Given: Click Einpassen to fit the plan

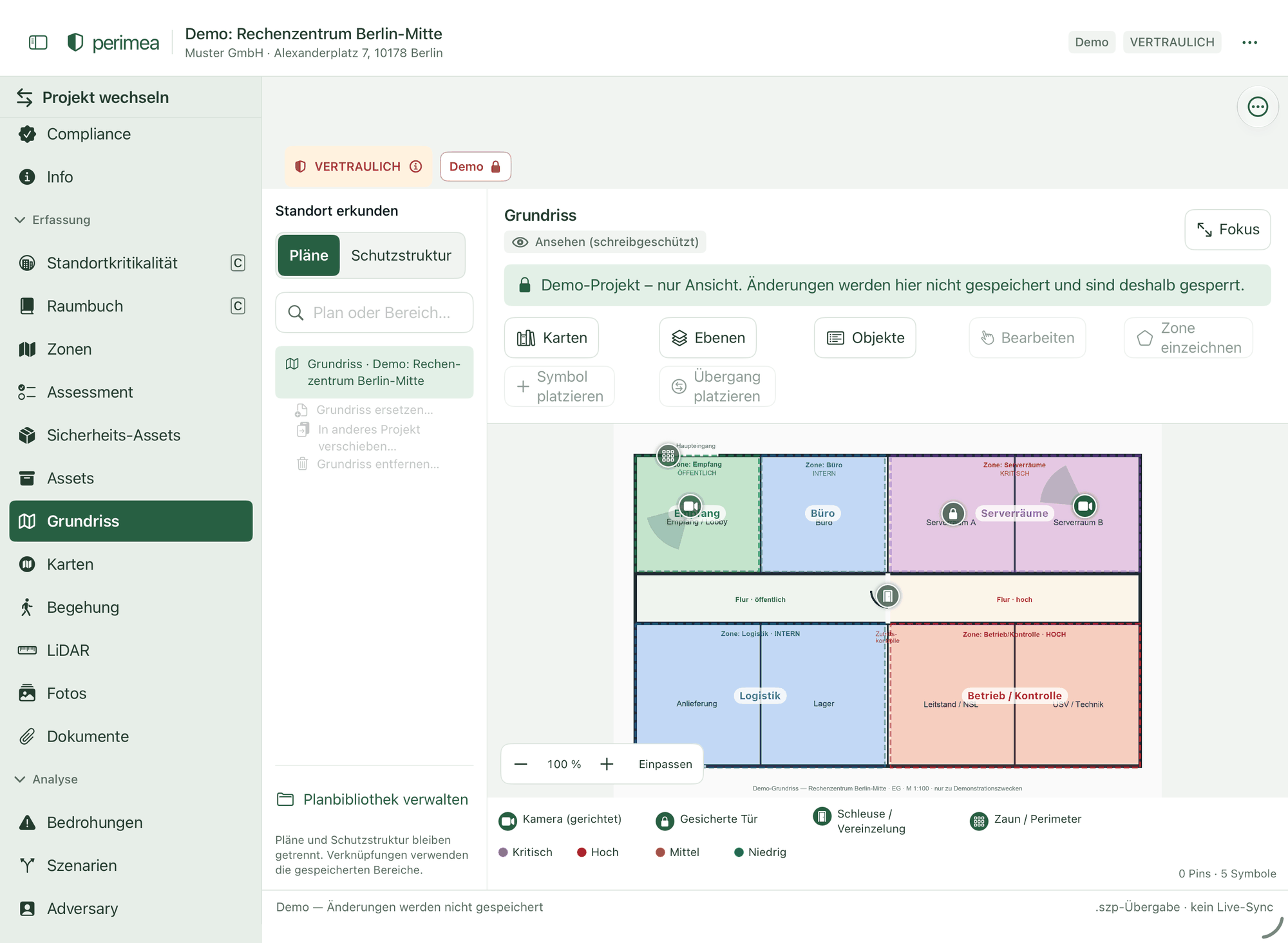Looking at the screenshot, I should pos(665,764).
